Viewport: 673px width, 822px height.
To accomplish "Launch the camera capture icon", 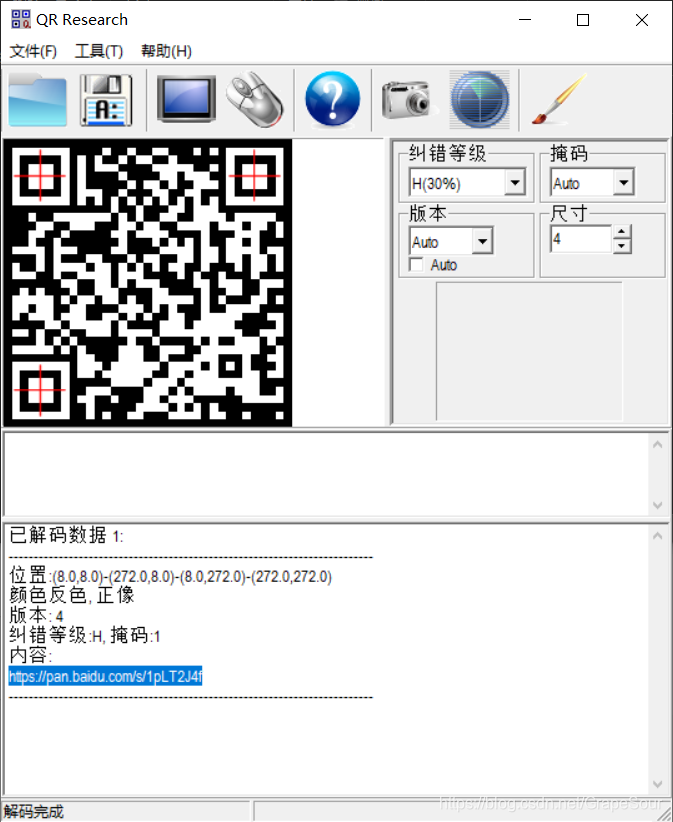I will coord(408,99).
